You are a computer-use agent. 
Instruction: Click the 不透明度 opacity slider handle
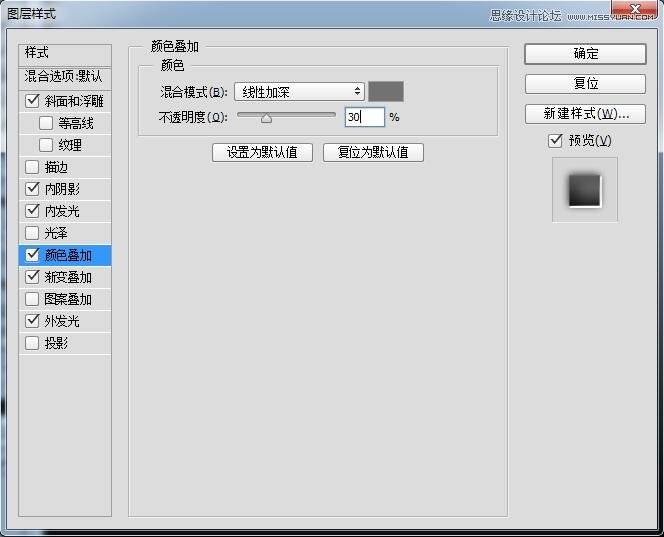(266, 118)
